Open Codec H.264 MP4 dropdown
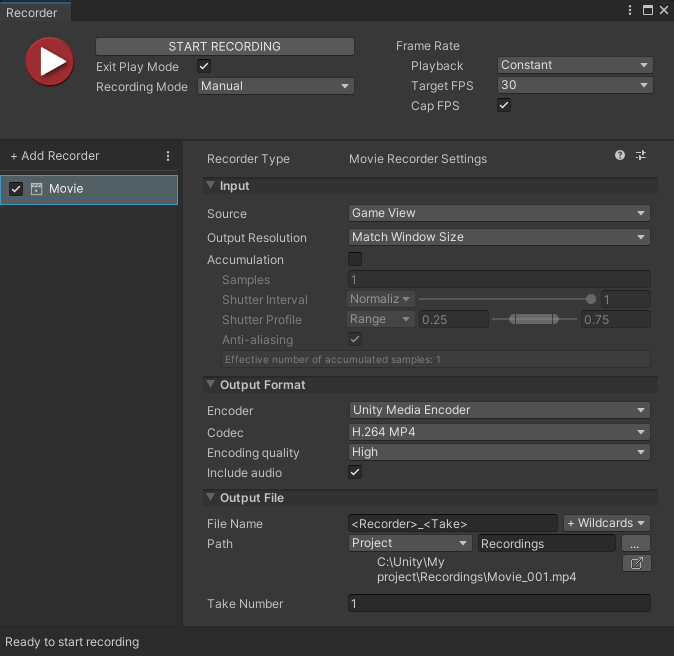 (499, 432)
